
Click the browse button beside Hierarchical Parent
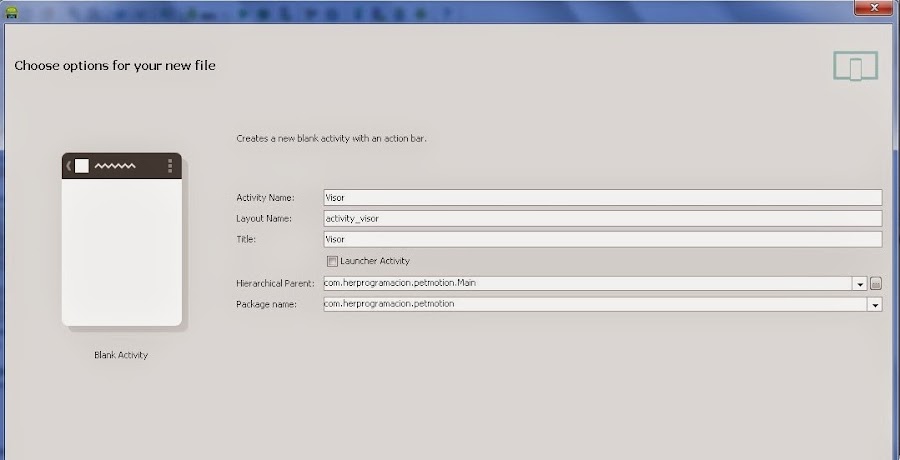click(876, 283)
